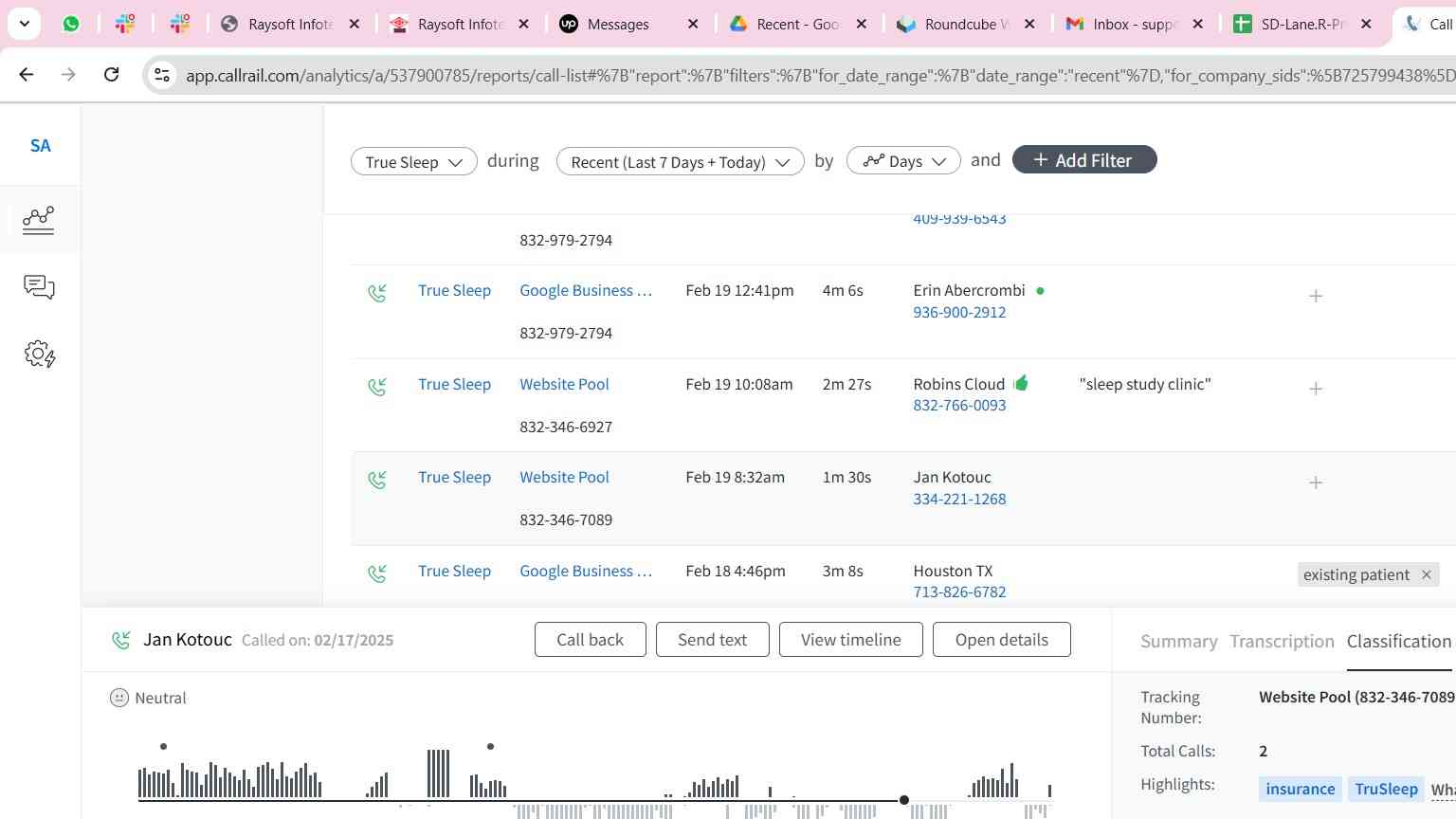
Task: Open Website Pool source for Feb 19 10:08am
Action: click(x=564, y=384)
